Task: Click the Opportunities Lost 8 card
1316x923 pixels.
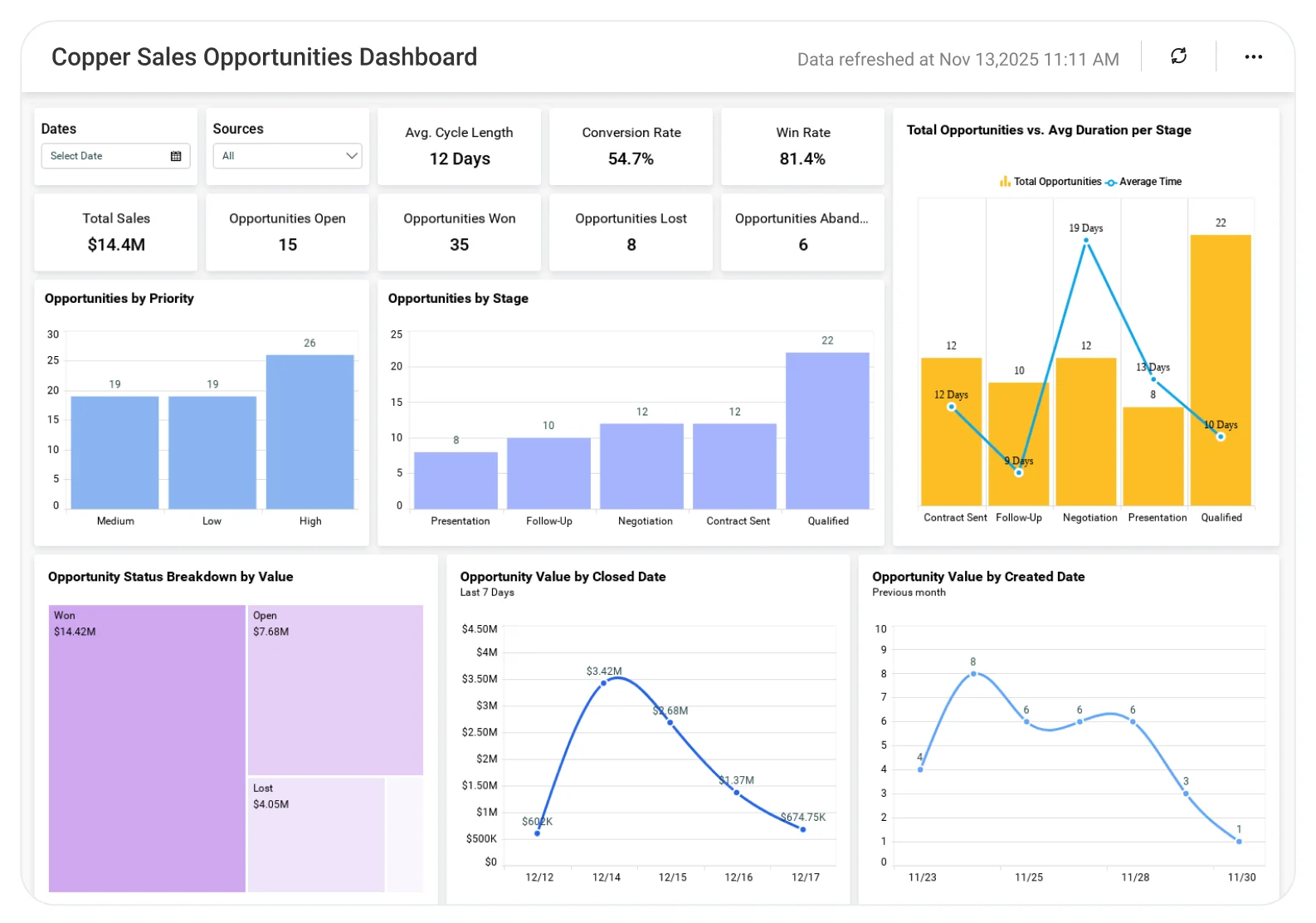Action: pos(631,232)
